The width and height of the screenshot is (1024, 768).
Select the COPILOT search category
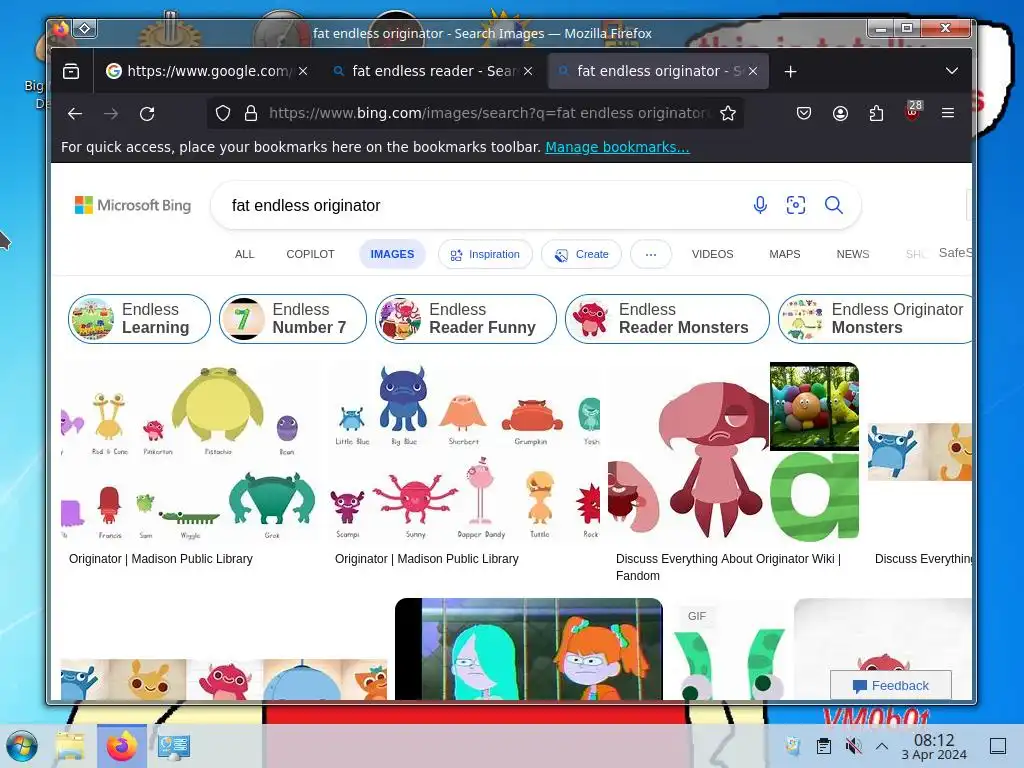click(310, 254)
